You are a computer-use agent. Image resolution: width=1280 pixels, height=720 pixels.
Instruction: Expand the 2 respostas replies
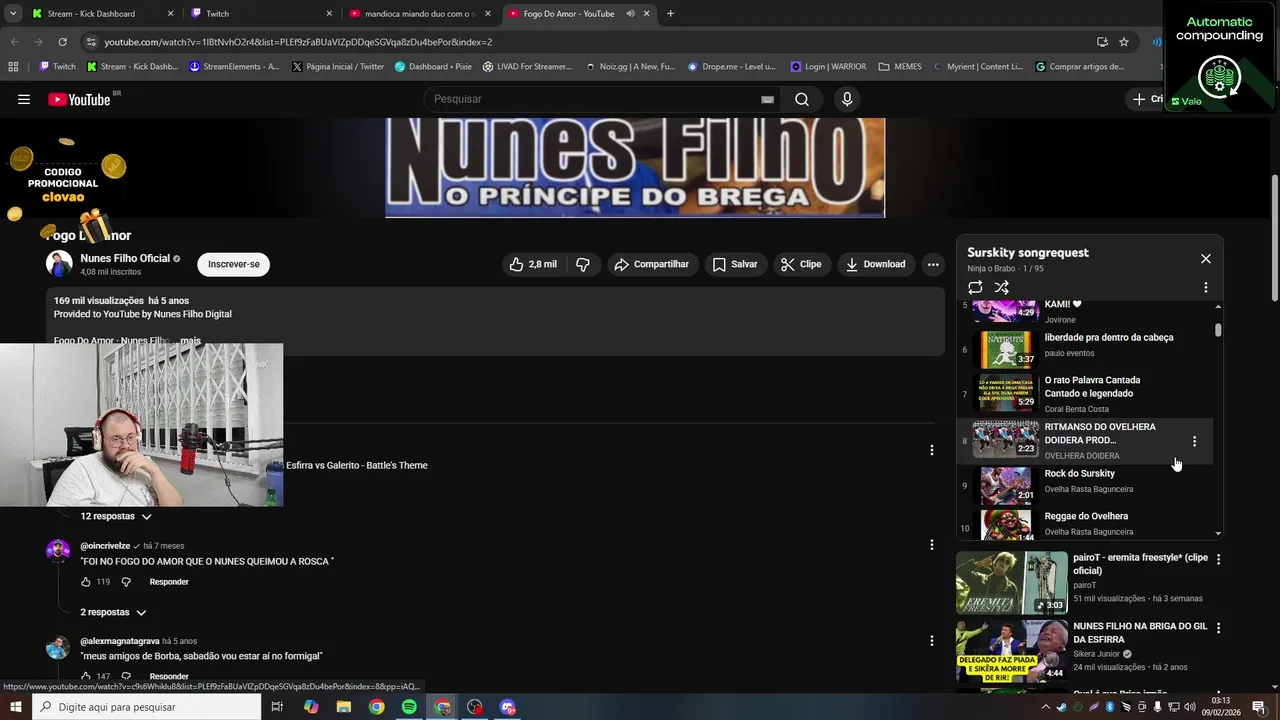click(x=113, y=612)
